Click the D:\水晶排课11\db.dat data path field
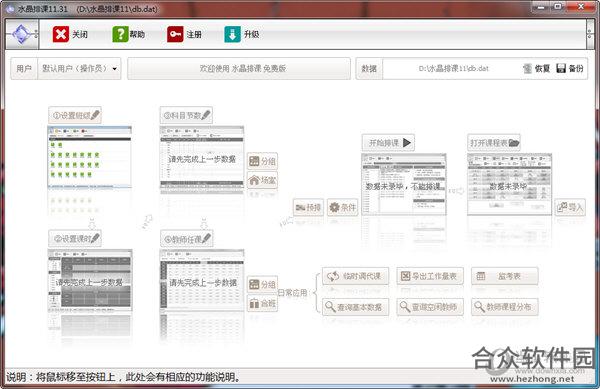Viewport: 600px width, 389px height. [453, 68]
